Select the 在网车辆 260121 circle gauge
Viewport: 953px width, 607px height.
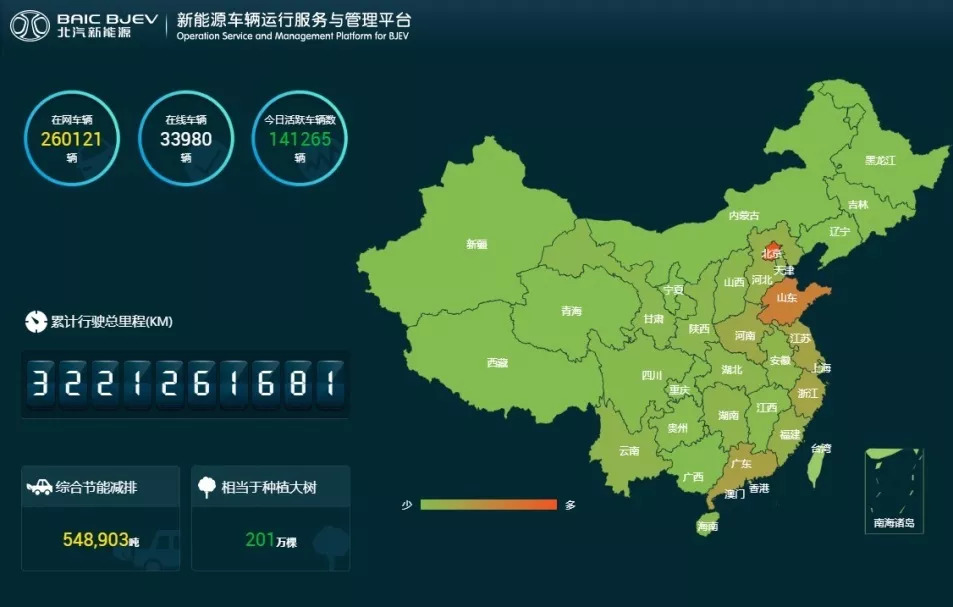click(x=72, y=139)
